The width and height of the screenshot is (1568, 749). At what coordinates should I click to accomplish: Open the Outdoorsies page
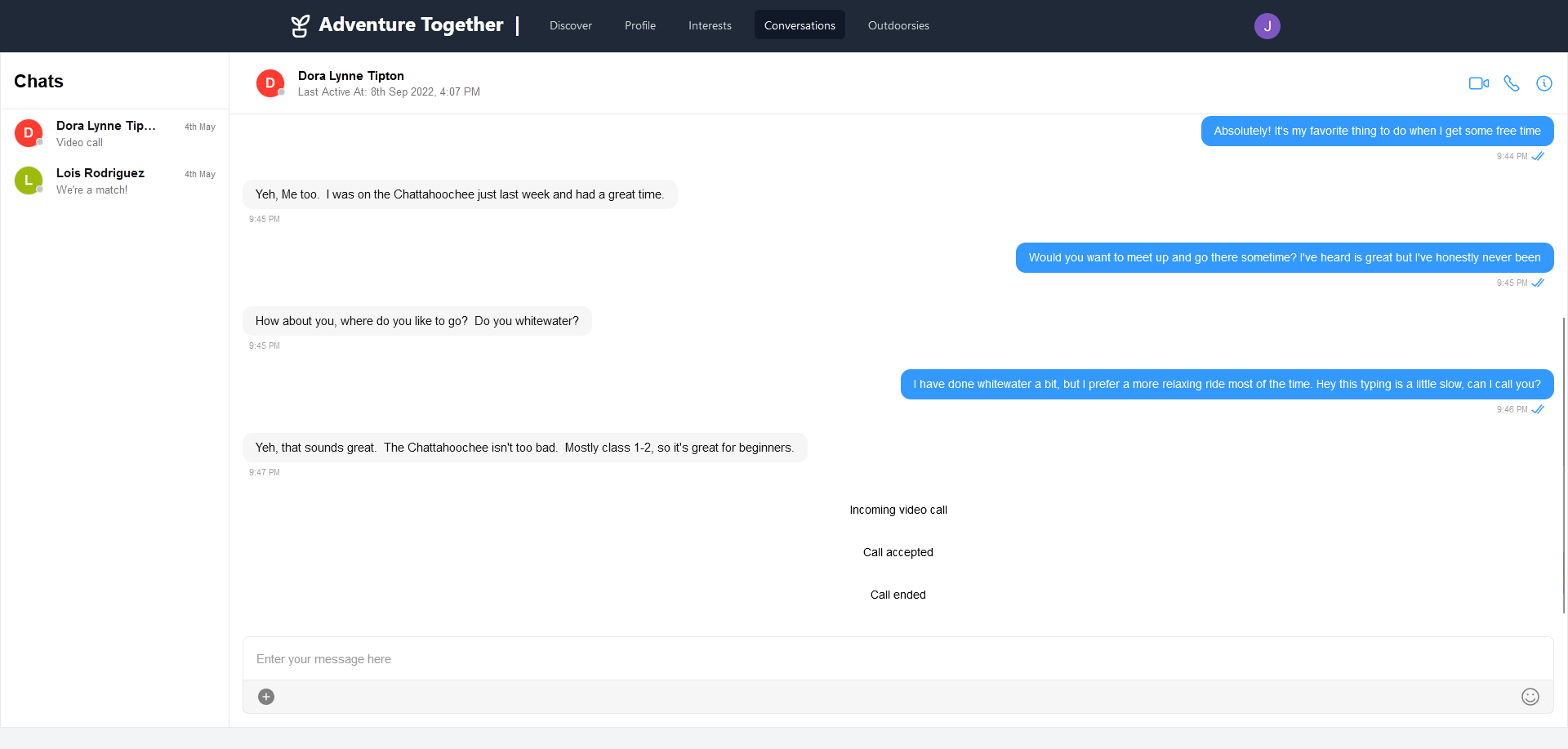898,25
